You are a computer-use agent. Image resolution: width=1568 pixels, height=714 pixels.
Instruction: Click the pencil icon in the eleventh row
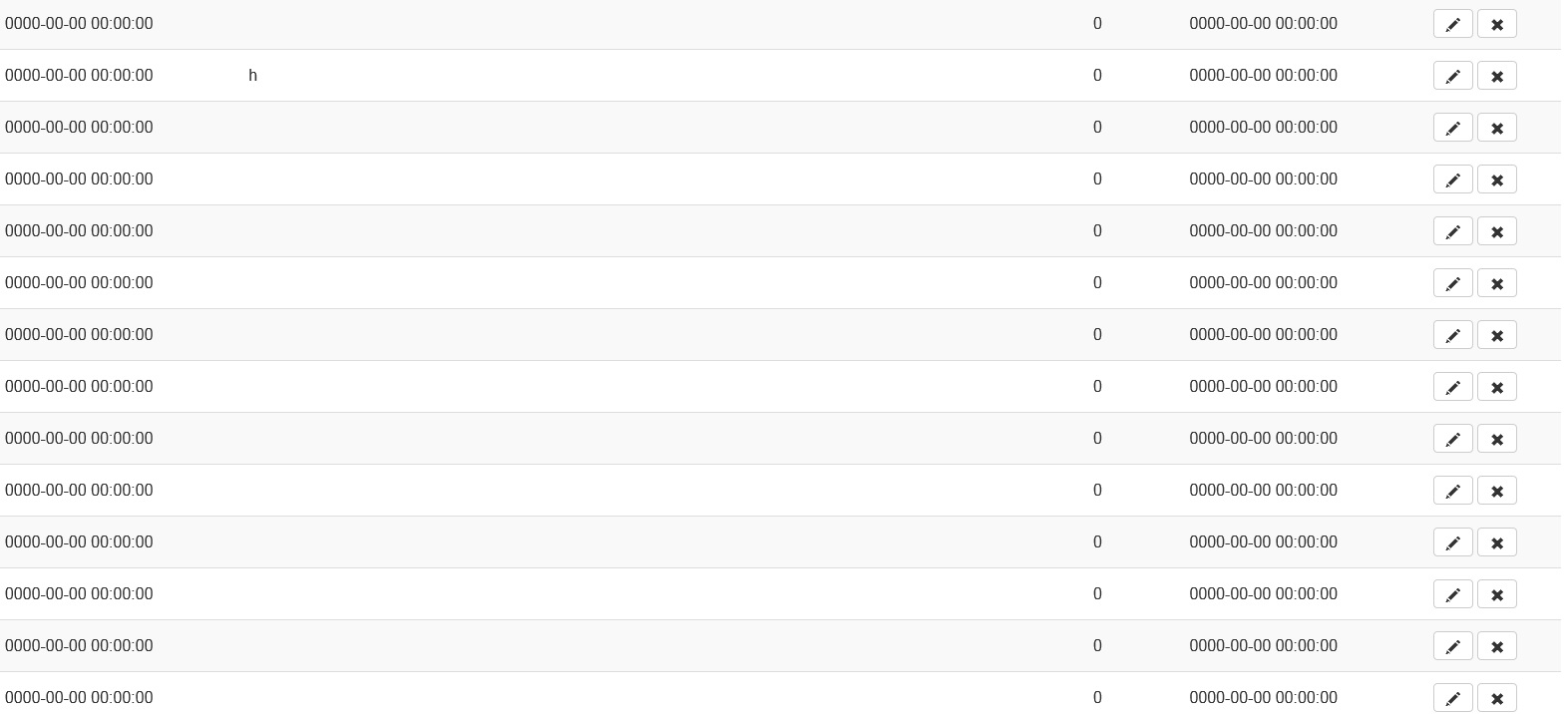click(x=1452, y=542)
